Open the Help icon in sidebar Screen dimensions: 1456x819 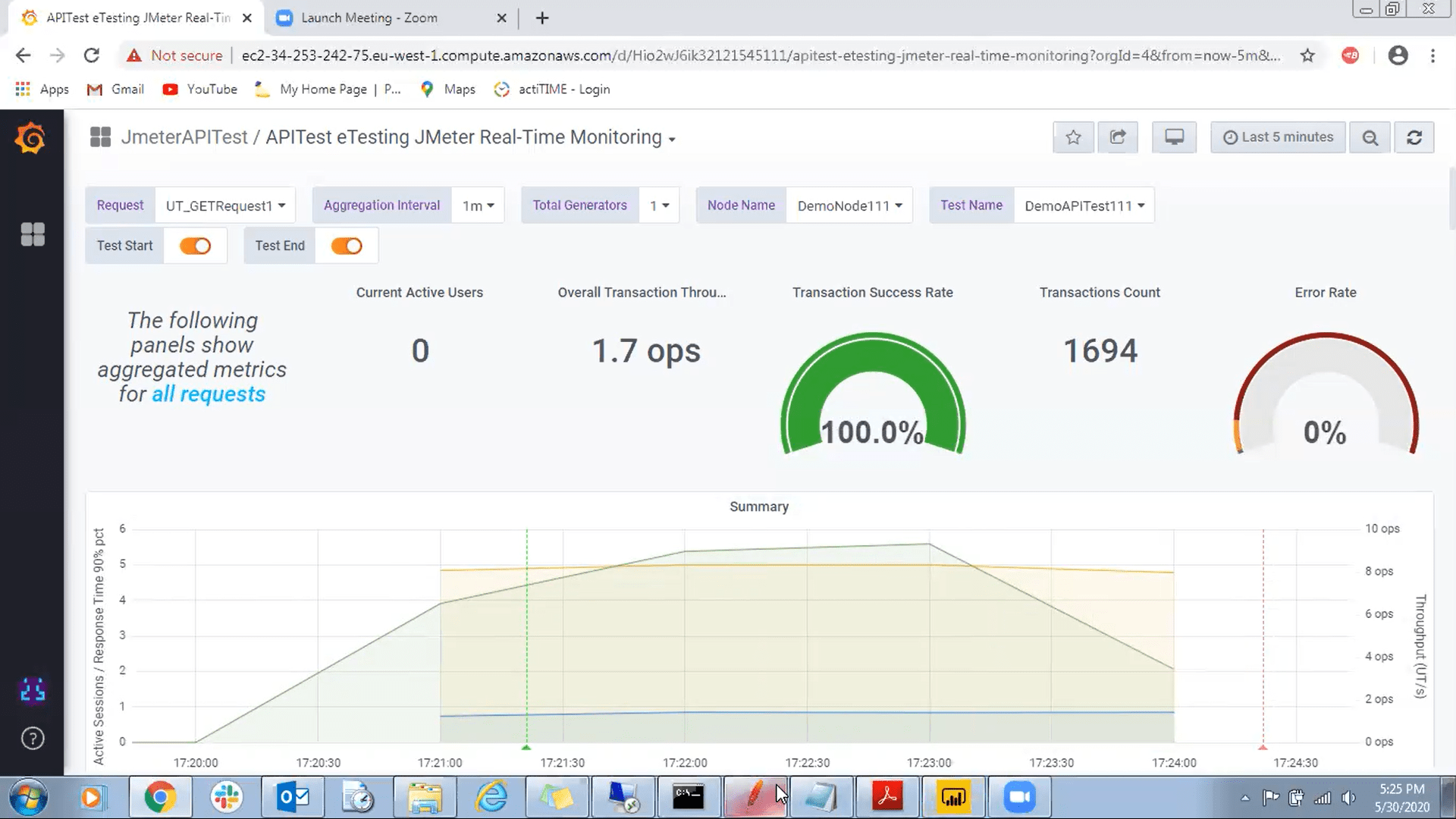tap(33, 739)
